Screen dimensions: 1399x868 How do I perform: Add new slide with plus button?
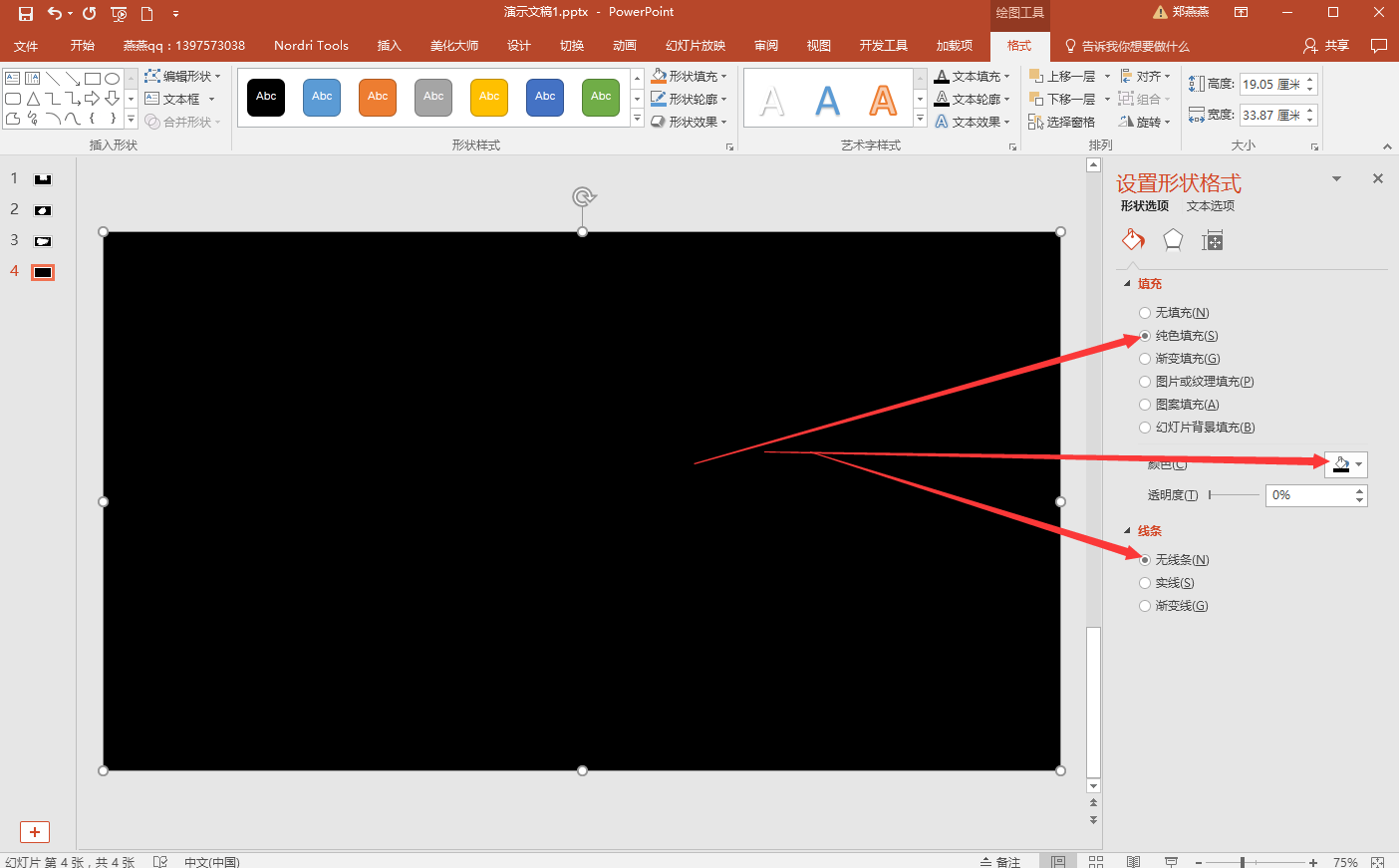coord(35,832)
